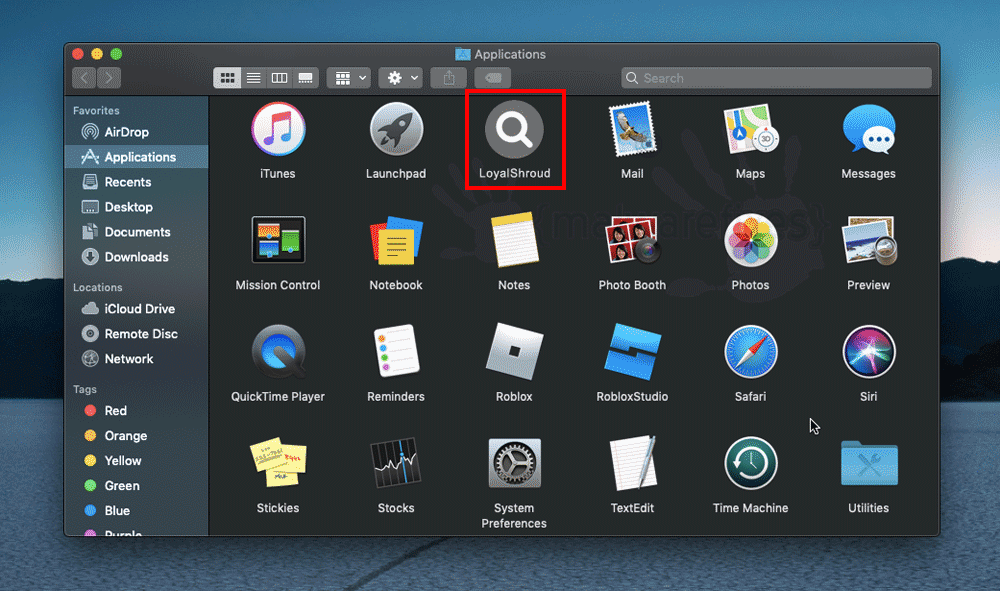Select the LoyalShroud magnifier app icon
Viewport: 1000px width, 591px height.
514,129
